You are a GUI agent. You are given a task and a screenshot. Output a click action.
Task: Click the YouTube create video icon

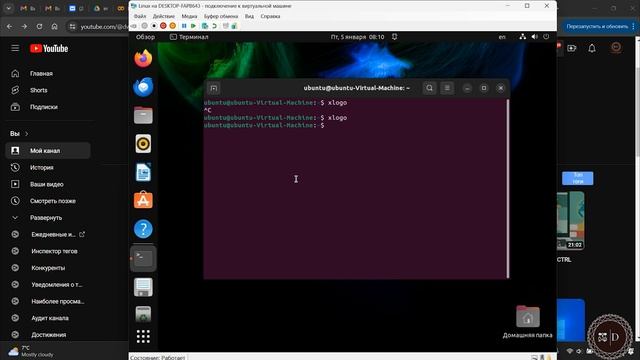point(572,48)
